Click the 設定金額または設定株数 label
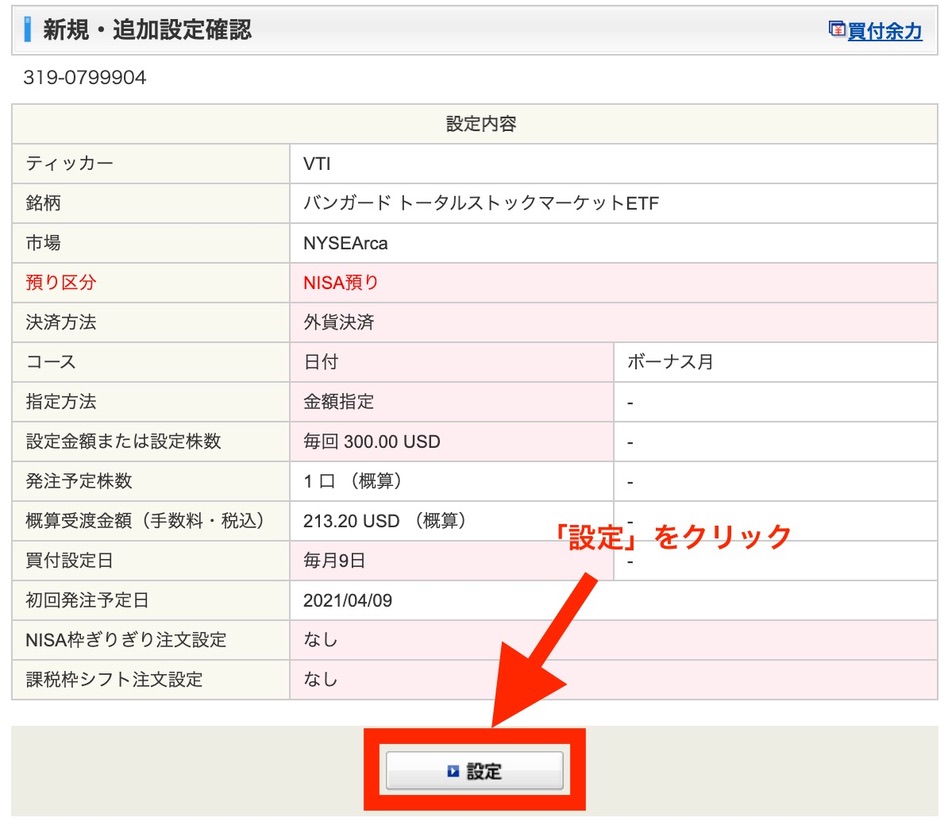Image resolution: width=948 pixels, height=829 pixels. coord(123,441)
